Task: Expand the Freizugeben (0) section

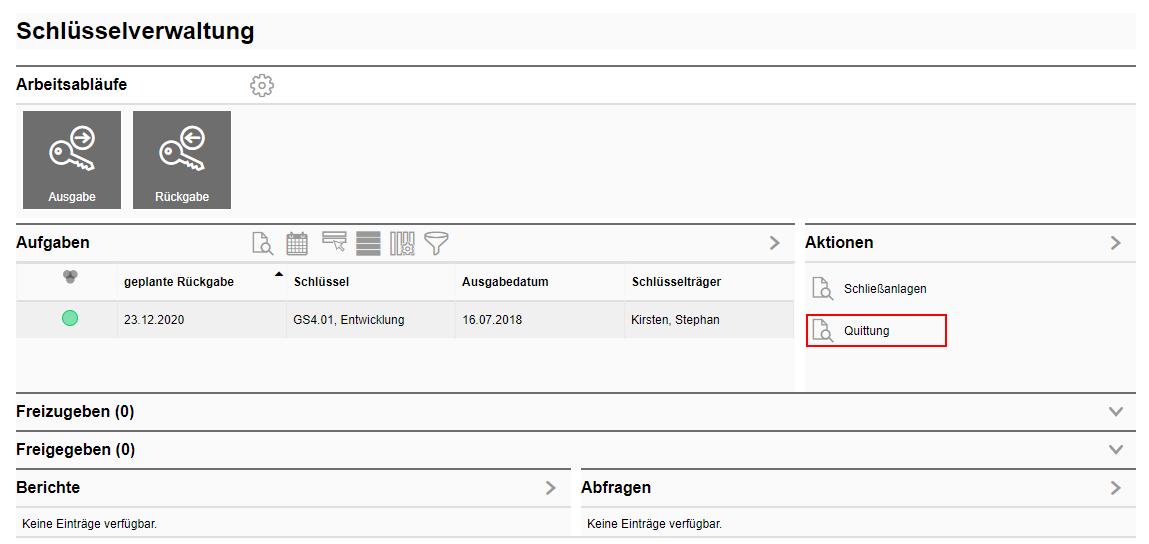Action: pos(1116,411)
